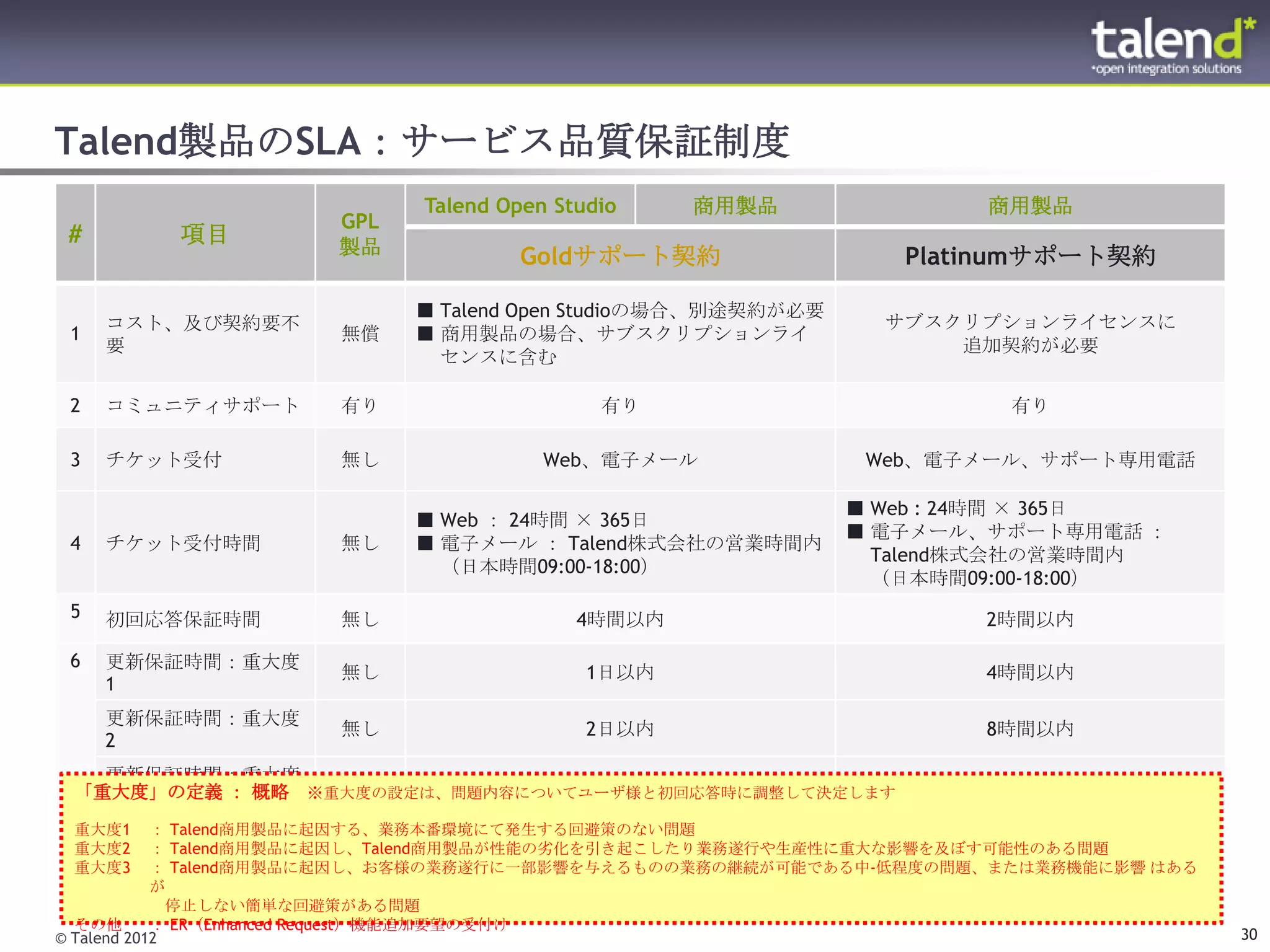This screenshot has width=1270, height=952.
Task: Click the 'Goldサポート契約' header cell
Action: pyautogui.click(x=620, y=255)
